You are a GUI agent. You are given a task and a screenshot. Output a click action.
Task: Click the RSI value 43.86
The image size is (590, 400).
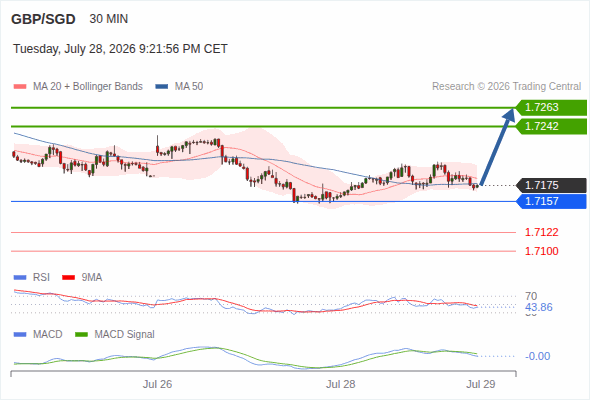[539, 307]
